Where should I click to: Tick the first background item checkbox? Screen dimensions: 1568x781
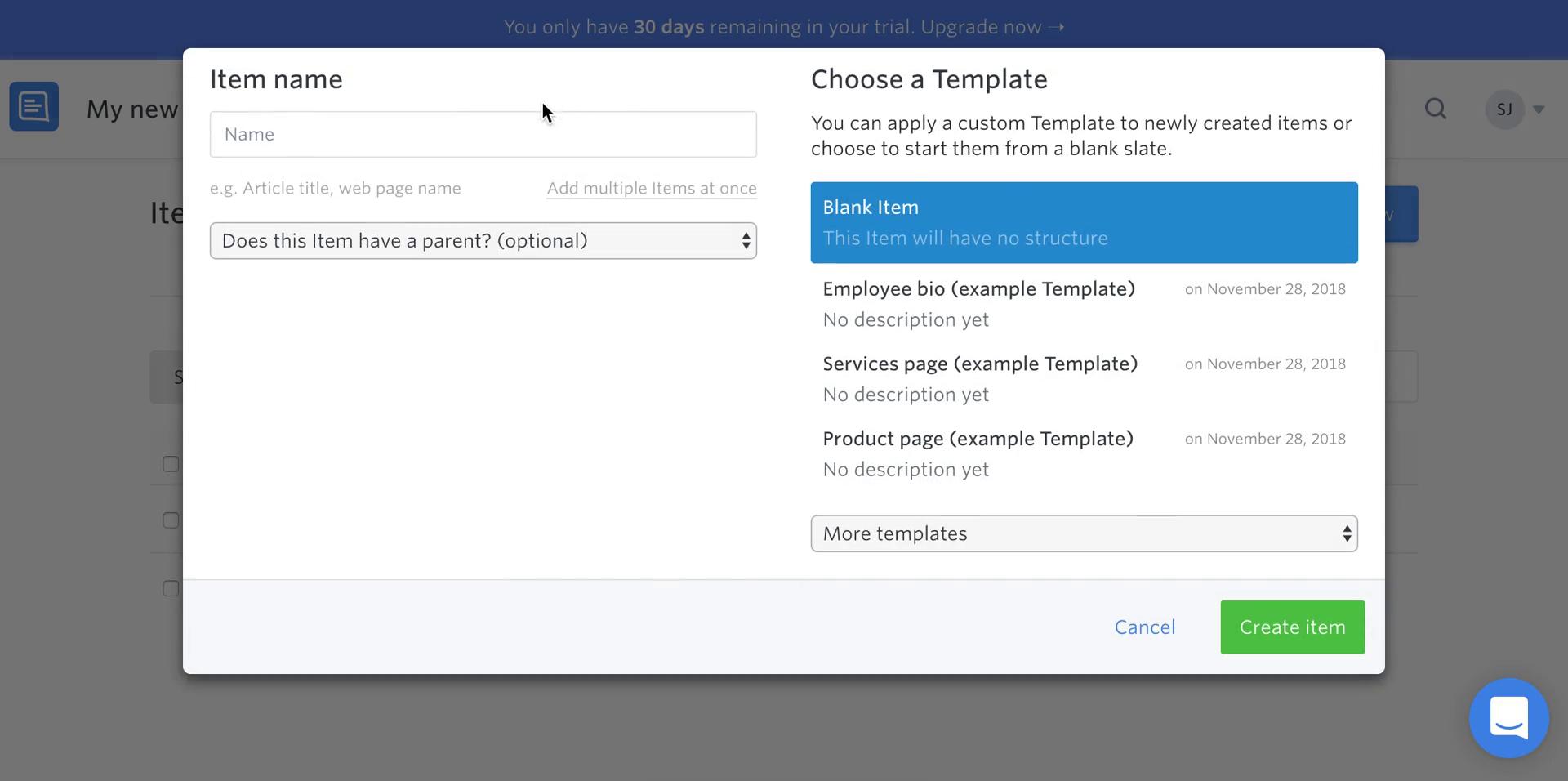click(x=171, y=464)
